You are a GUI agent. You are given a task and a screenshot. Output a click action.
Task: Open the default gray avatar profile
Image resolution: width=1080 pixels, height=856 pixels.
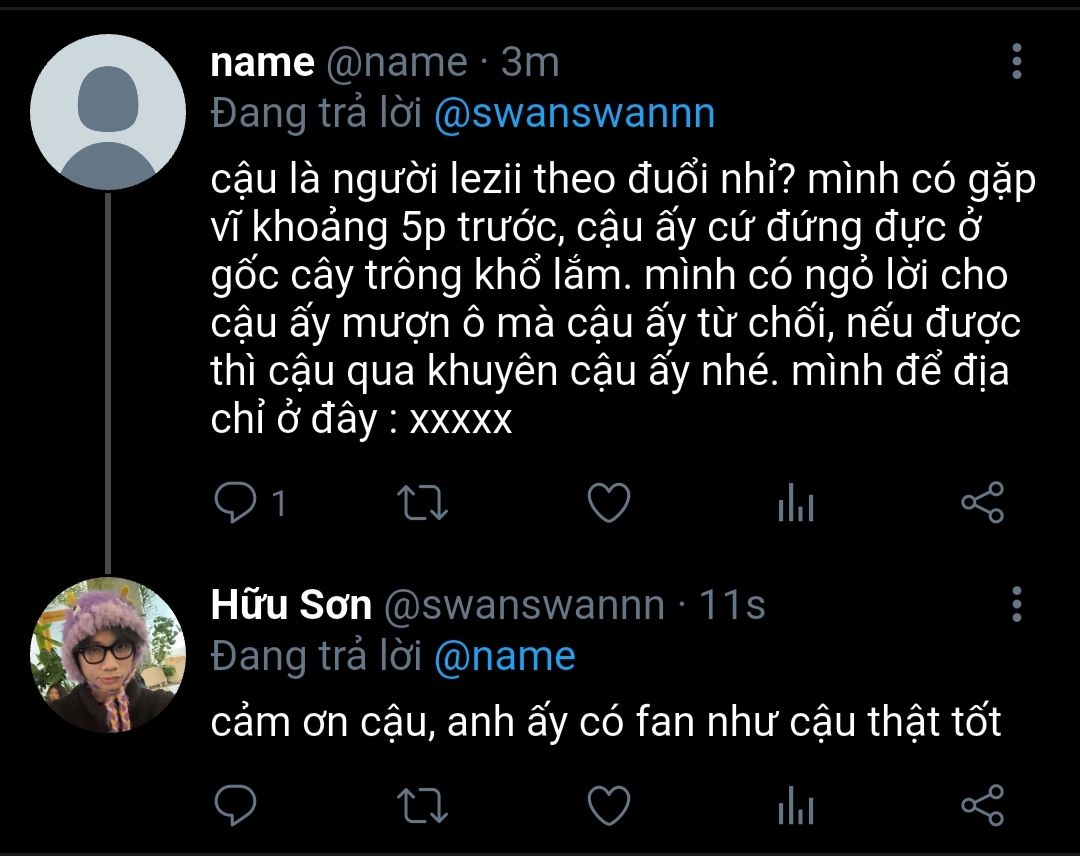coord(108,112)
